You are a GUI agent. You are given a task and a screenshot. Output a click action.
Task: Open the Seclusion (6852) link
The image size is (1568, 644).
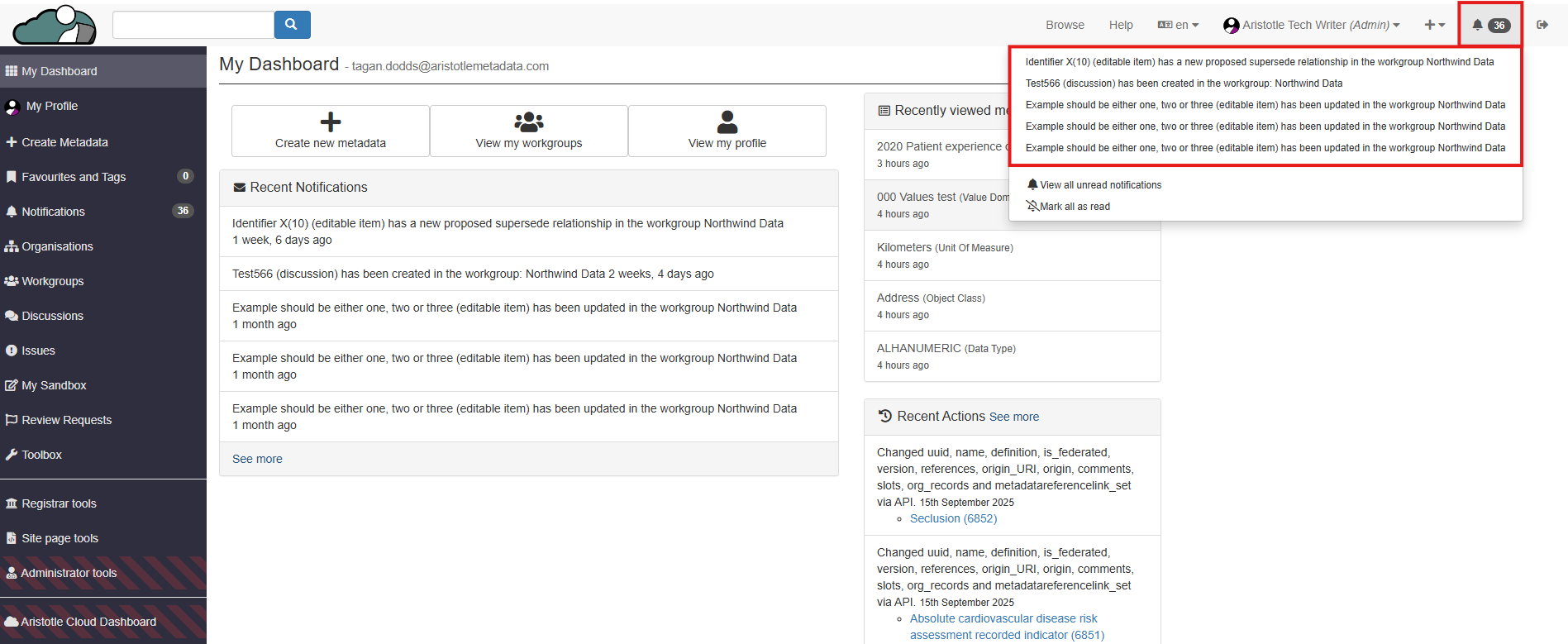click(953, 518)
